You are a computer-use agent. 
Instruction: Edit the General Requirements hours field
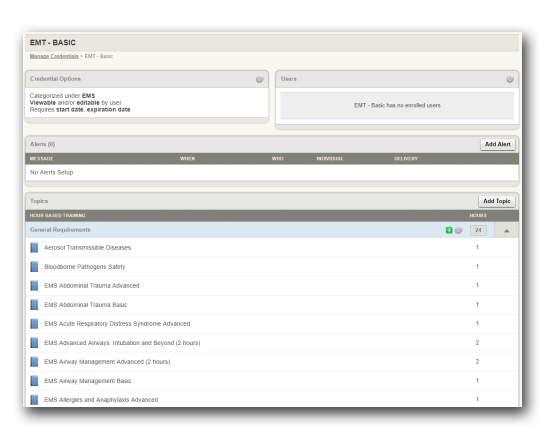[x=478, y=230]
